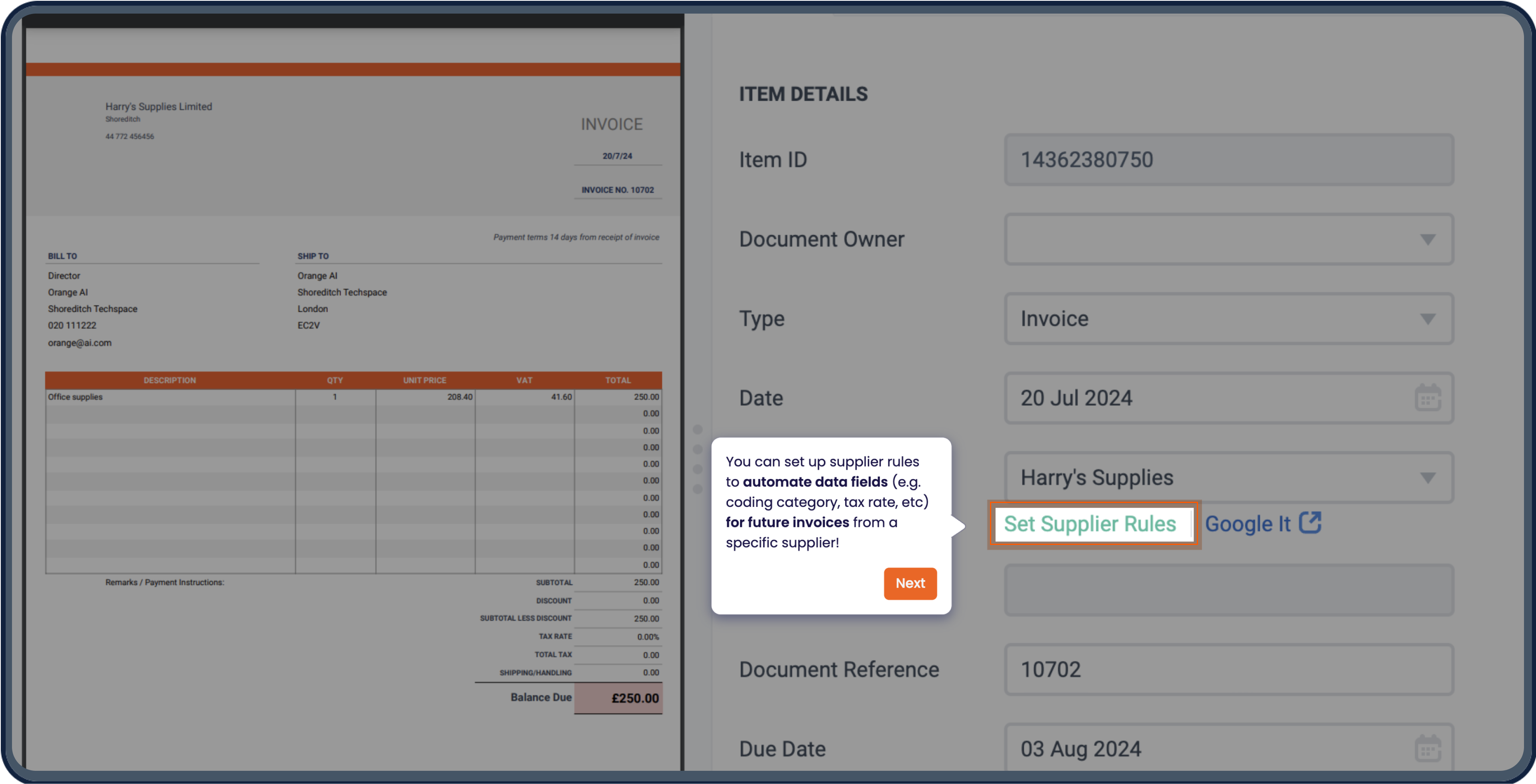The width and height of the screenshot is (1536, 784).
Task: Expand the Document Owner dropdown
Action: click(x=1428, y=239)
